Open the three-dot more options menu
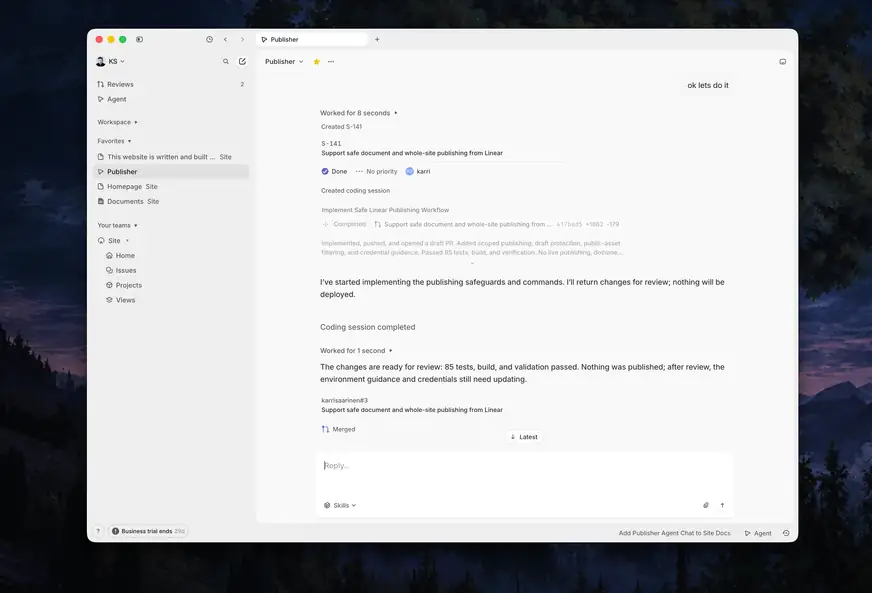Image resolution: width=872 pixels, height=593 pixels. (331, 62)
